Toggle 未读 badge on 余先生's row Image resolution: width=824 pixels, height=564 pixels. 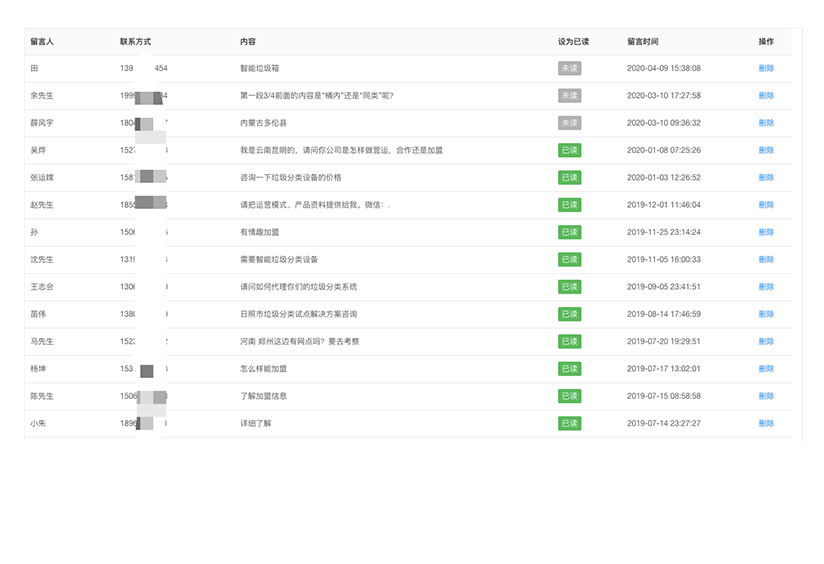tap(569, 96)
